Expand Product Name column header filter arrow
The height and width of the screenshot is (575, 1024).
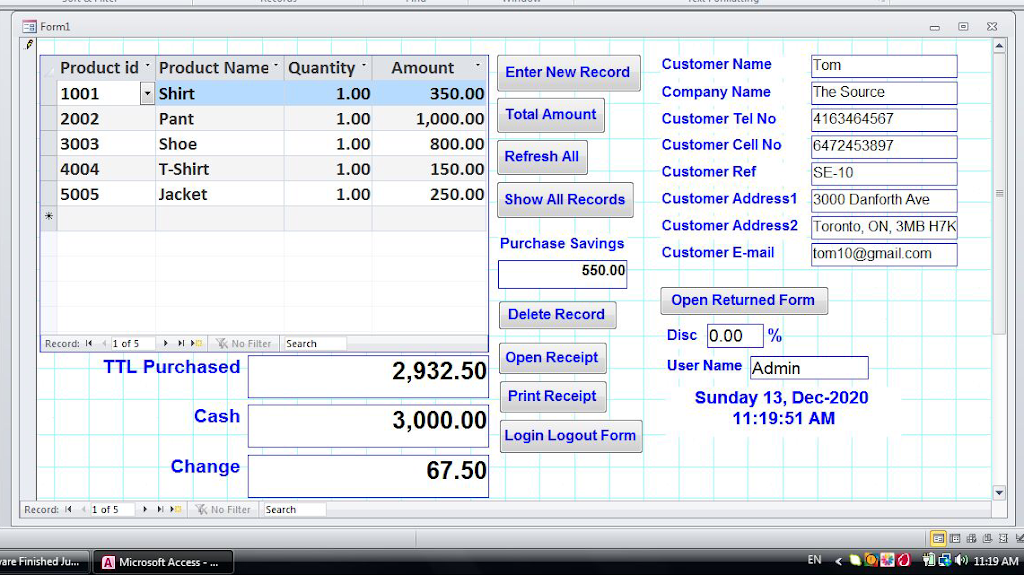(276, 67)
